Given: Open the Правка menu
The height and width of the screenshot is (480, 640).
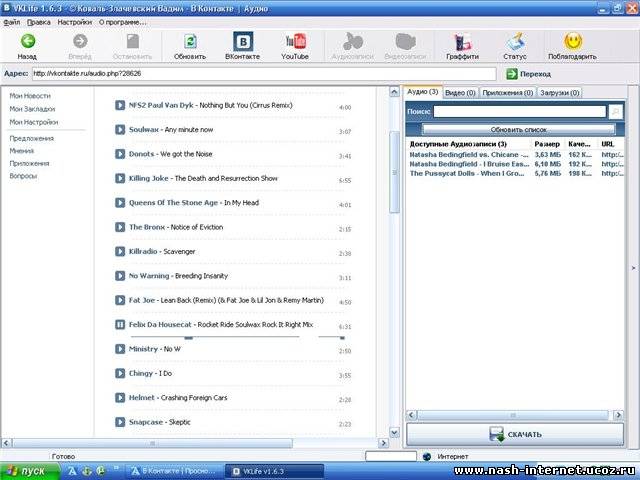Looking at the screenshot, I should coord(39,22).
